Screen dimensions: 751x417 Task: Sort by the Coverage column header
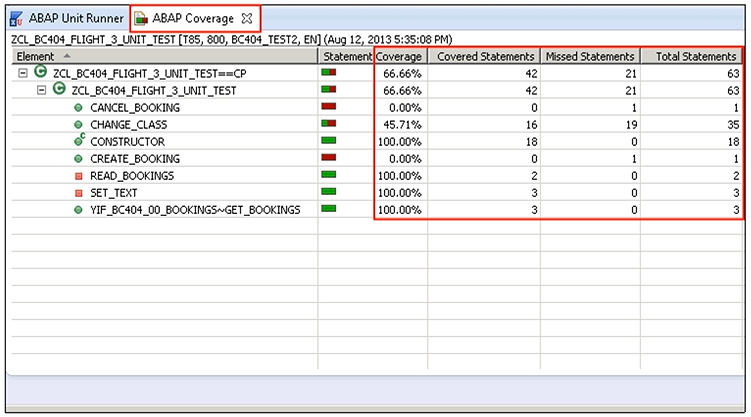(x=399, y=56)
